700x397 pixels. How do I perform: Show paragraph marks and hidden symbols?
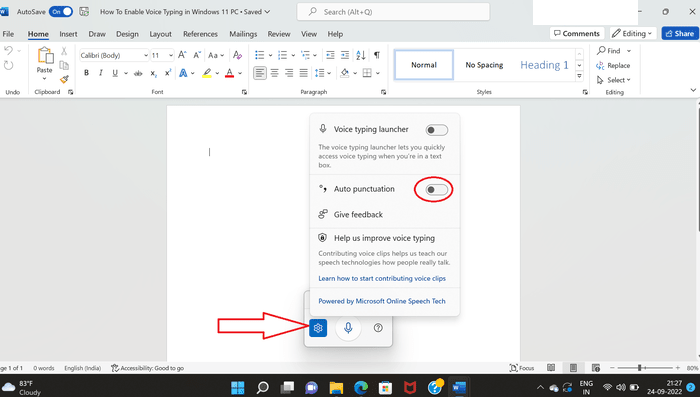(x=377, y=55)
